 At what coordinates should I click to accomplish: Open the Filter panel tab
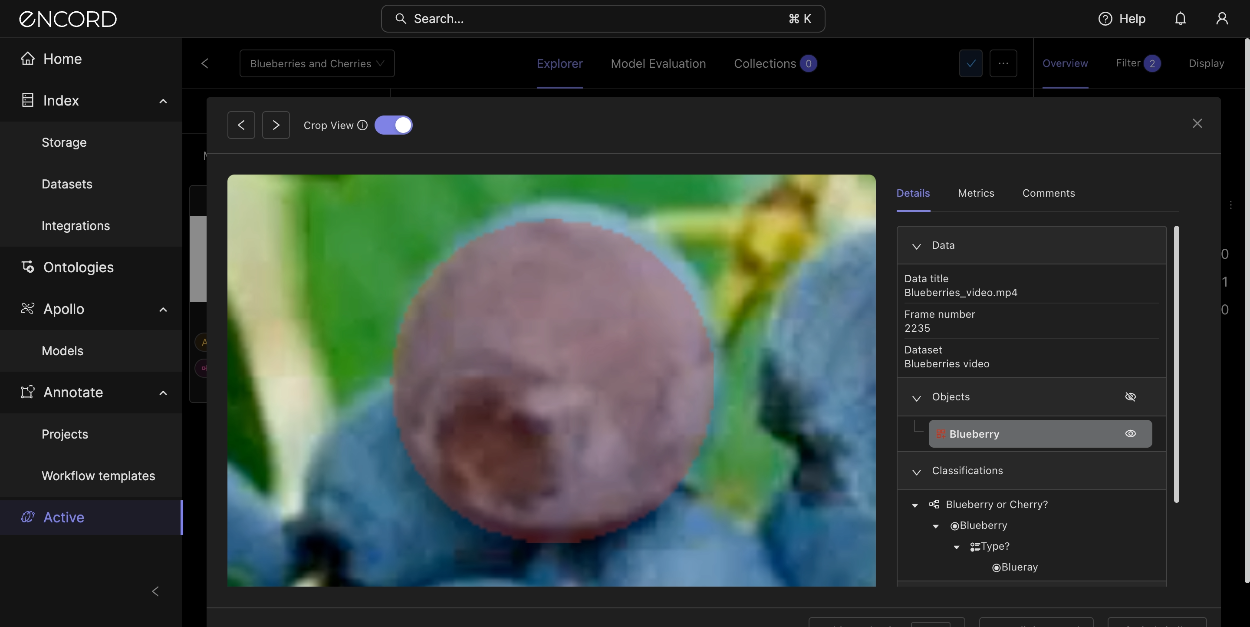1138,64
